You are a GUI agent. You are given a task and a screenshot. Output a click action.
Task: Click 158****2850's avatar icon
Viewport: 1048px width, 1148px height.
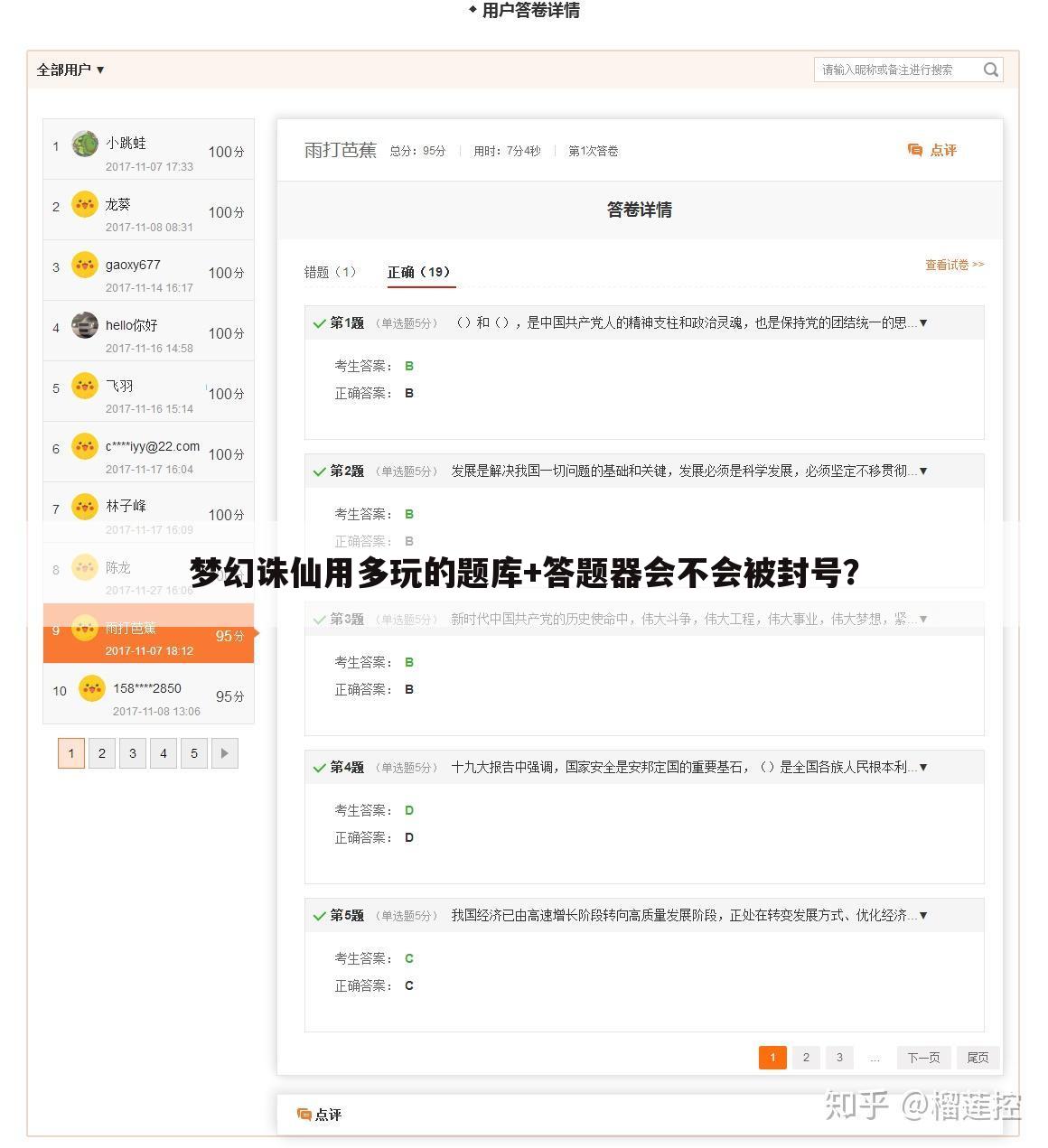[x=92, y=688]
